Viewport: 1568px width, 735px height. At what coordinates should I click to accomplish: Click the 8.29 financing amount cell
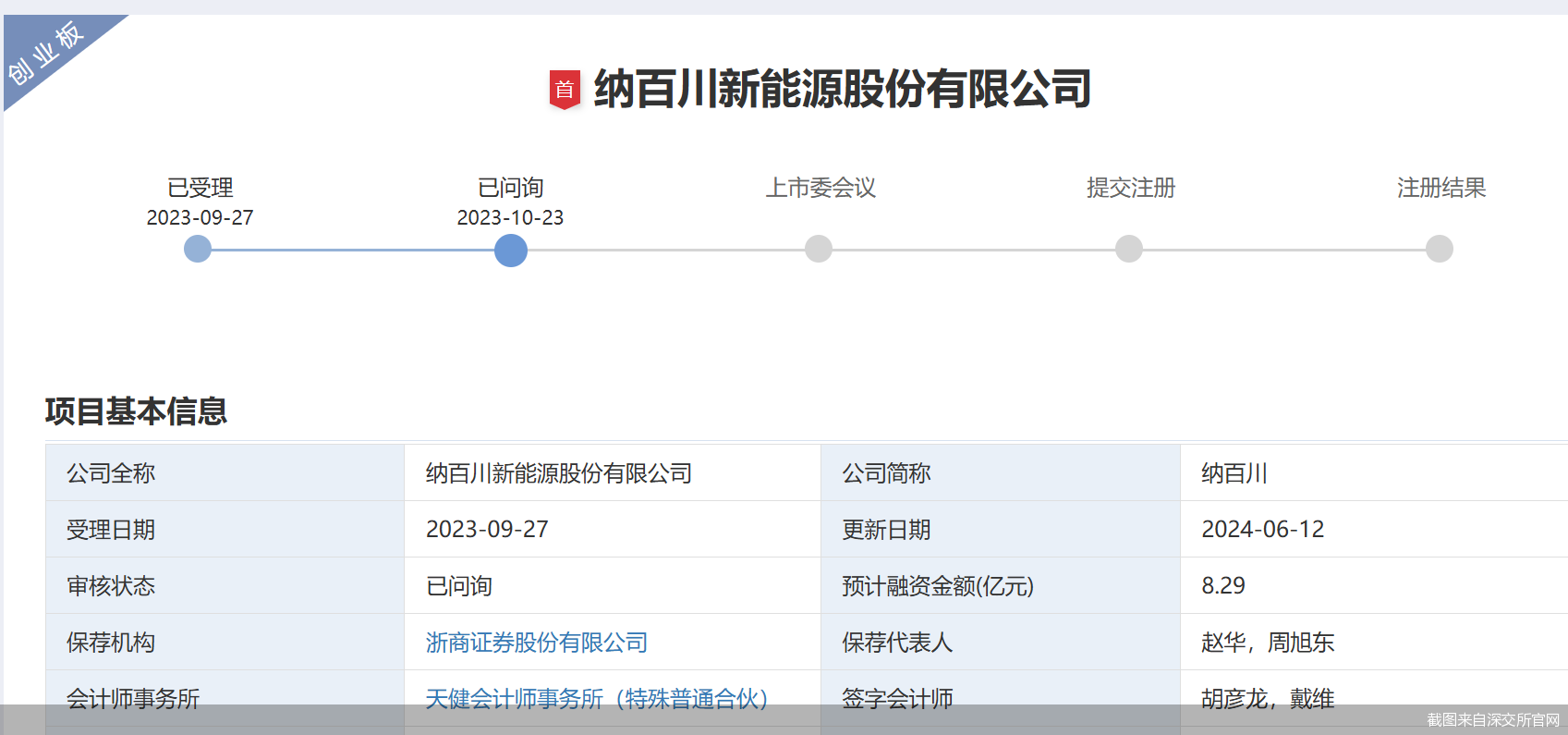(1374, 586)
